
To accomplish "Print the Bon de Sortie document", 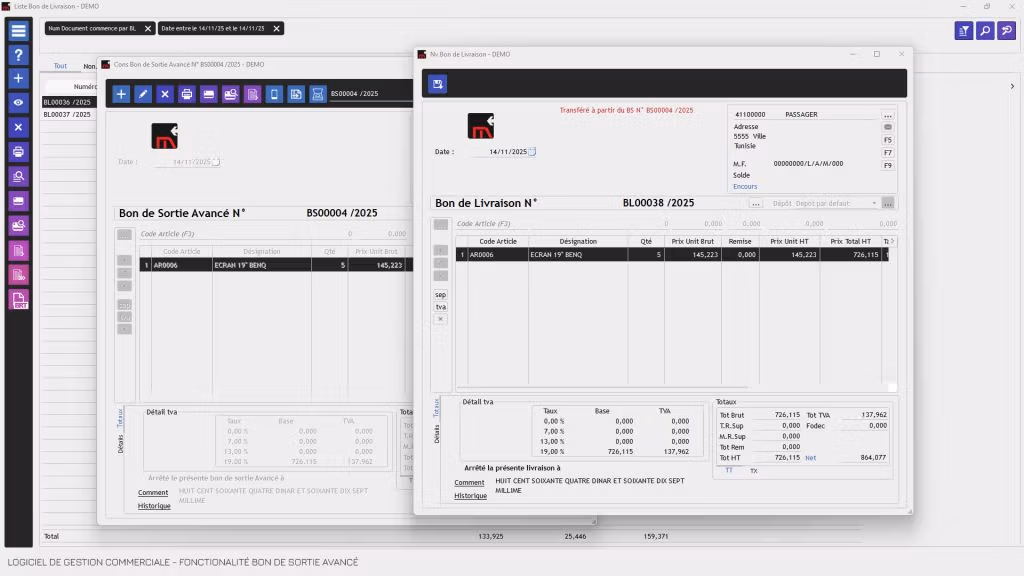I will pos(187,94).
